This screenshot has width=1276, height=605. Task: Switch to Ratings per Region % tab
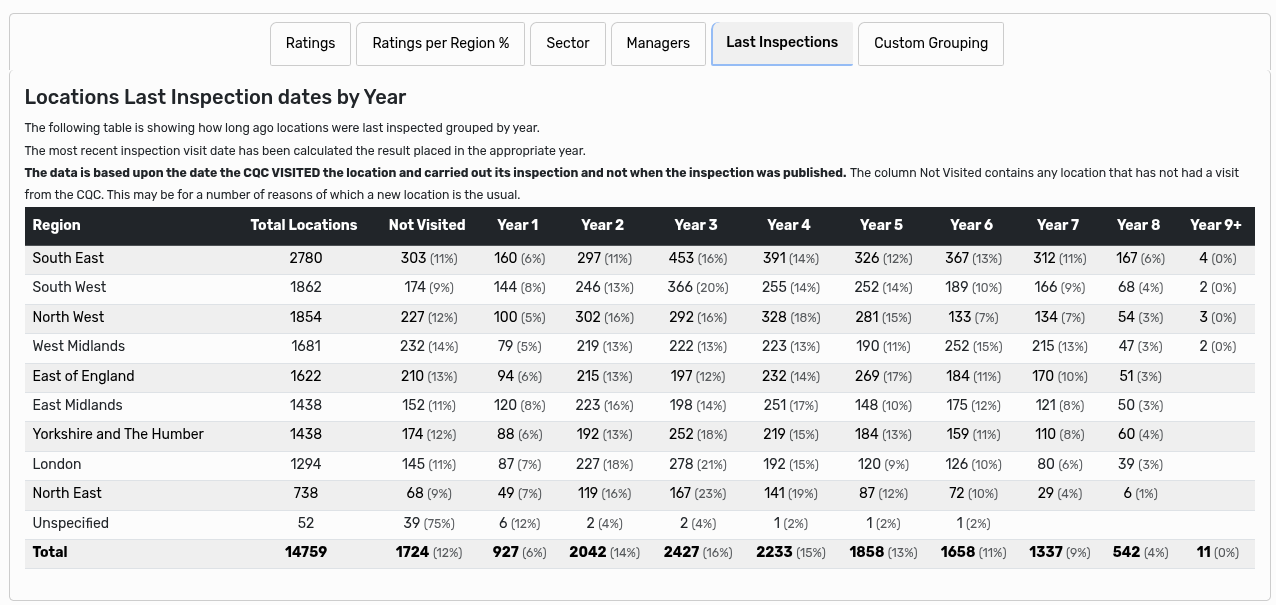click(x=440, y=44)
